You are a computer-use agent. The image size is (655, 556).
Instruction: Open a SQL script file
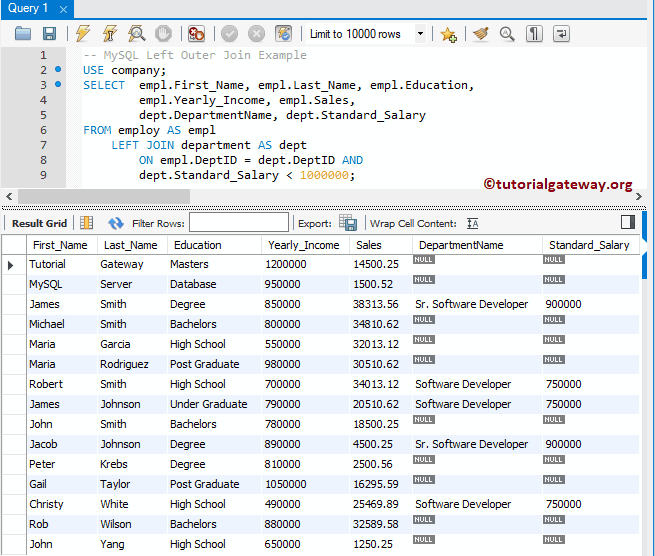tap(23, 33)
